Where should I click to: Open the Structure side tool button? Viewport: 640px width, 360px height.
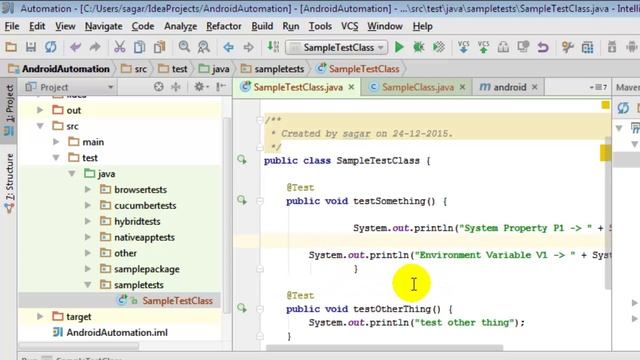point(9,182)
